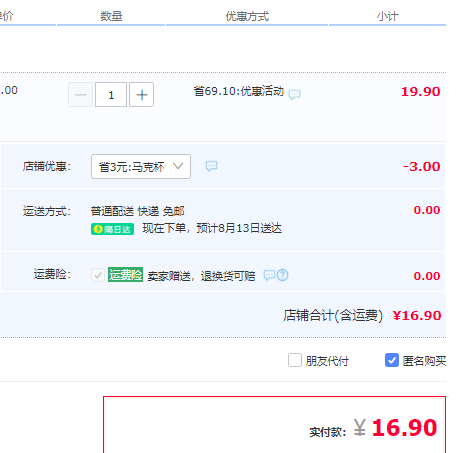Enable the 朋友代付 checkbox
The height and width of the screenshot is (453, 467).
[x=295, y=360]
